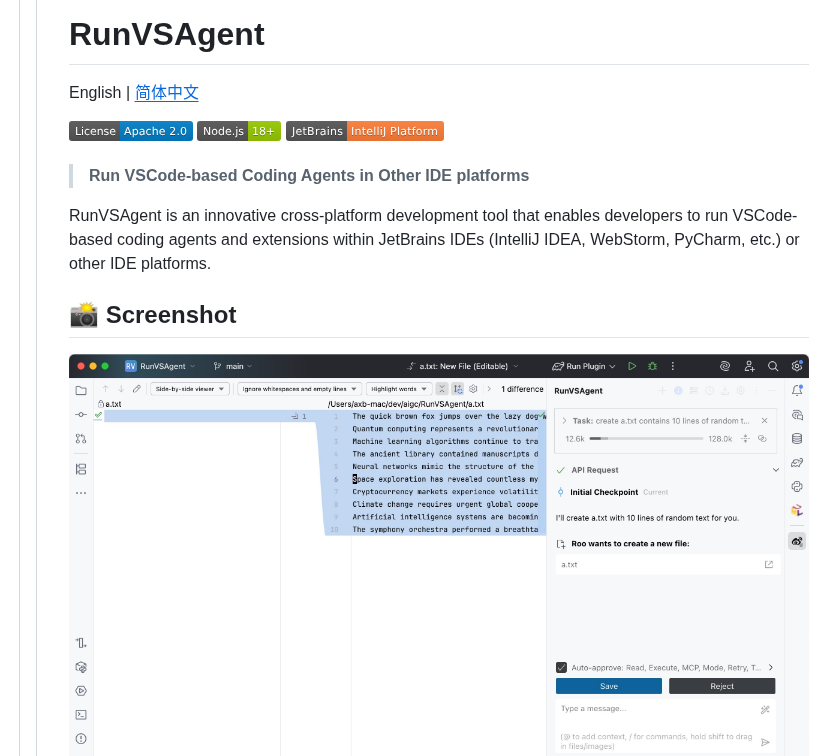Click the '1 difference' label
The width and height of the screenshot is (834, 756).
[x=522, y=389]
